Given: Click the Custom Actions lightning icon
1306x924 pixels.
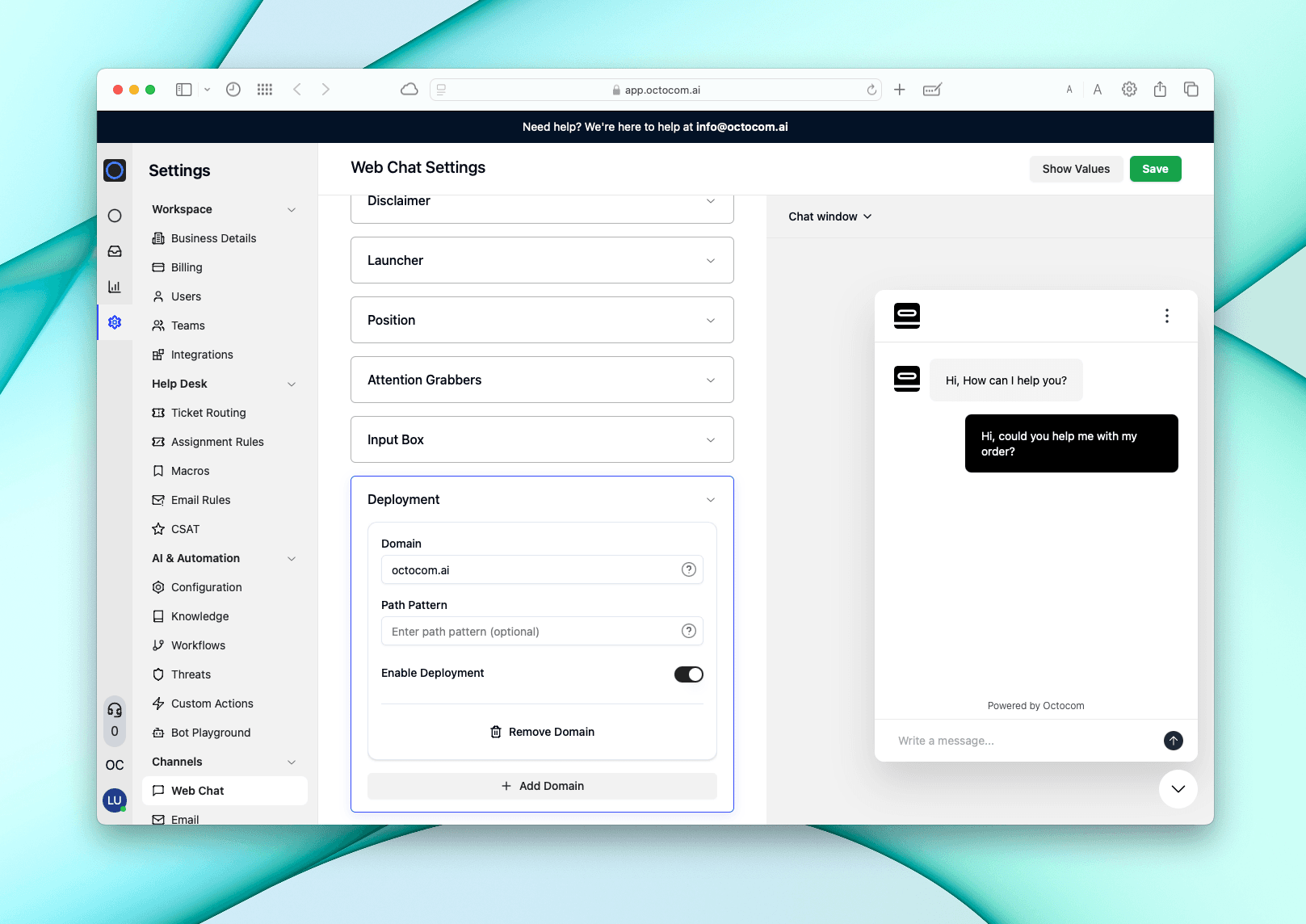Looking at the screenshot, I should pyautogui.click(x=158, y=703).
